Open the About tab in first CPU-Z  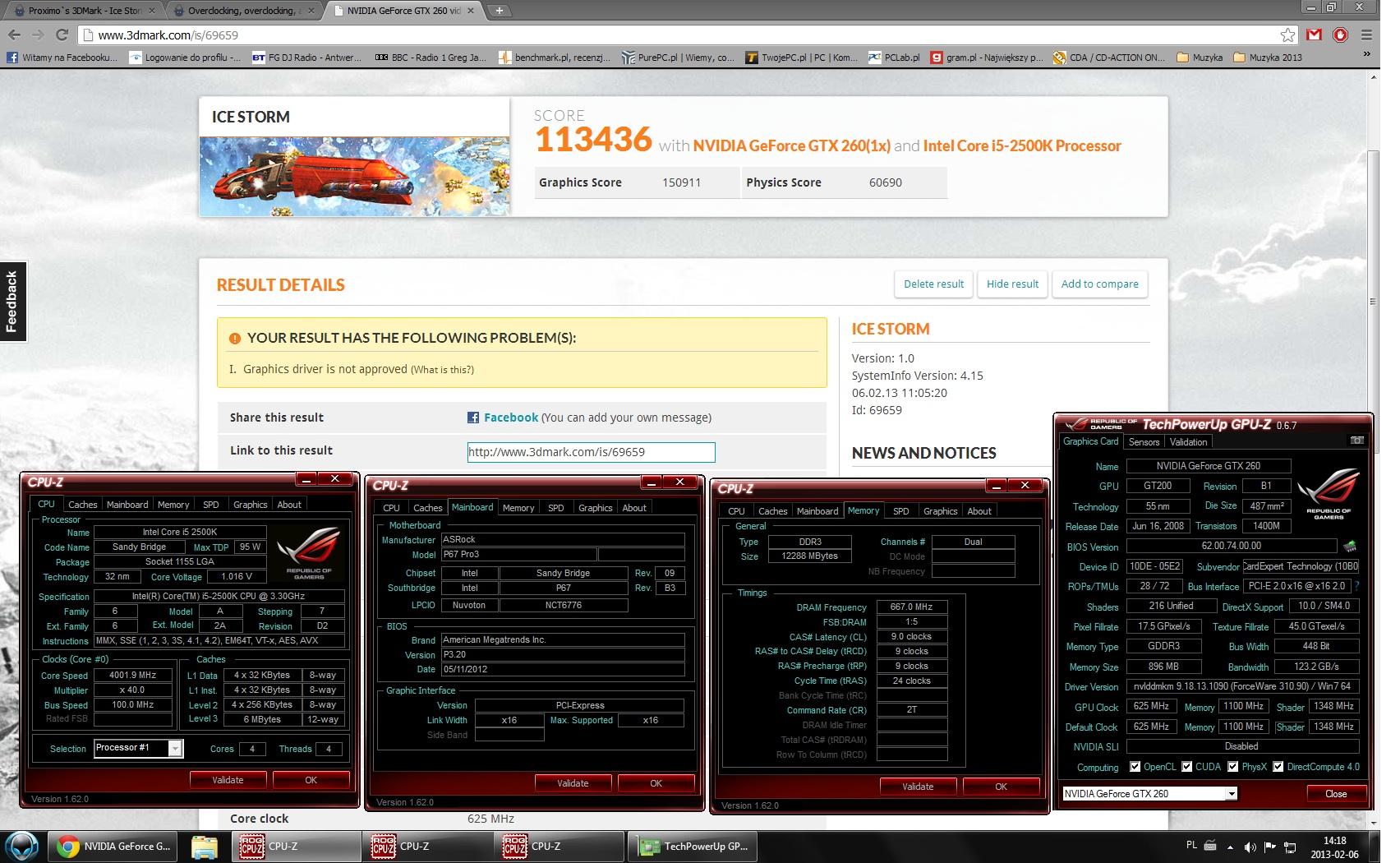pyautogui.click(x=289, y=505)
